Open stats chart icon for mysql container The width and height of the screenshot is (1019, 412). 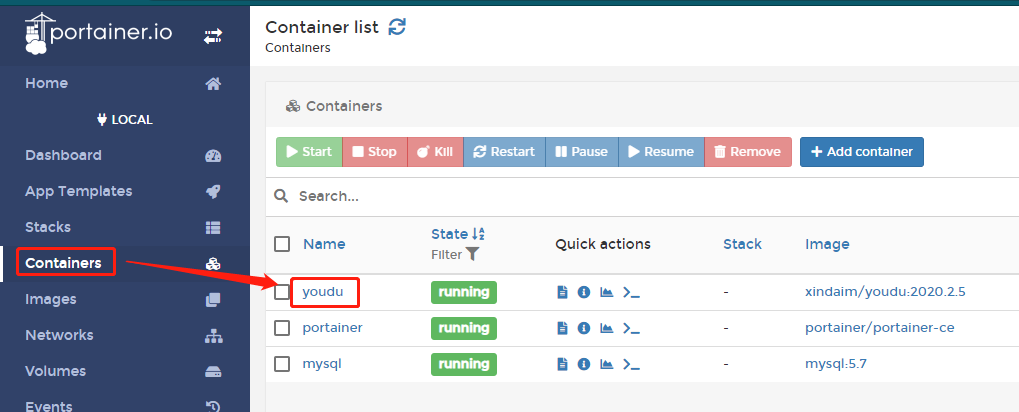pos(606,364)
